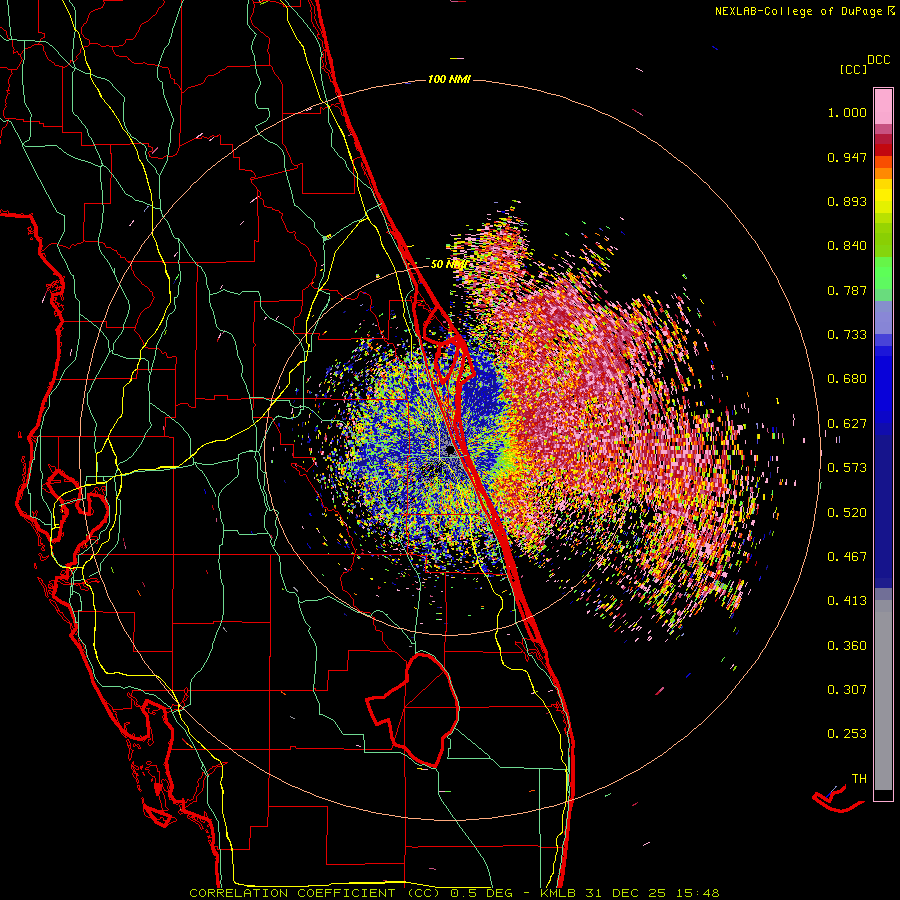Click the bright yellow segment of color bar

click(x=883, y=197)
